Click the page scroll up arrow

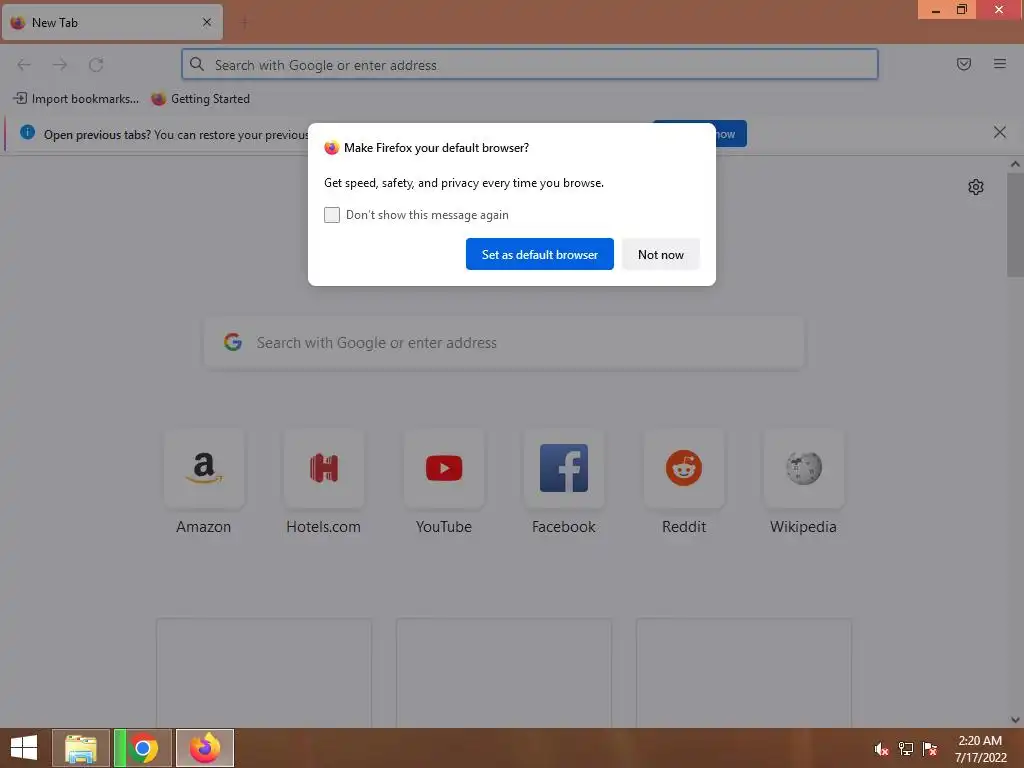pyautogui.click(x=1015, y=164)
